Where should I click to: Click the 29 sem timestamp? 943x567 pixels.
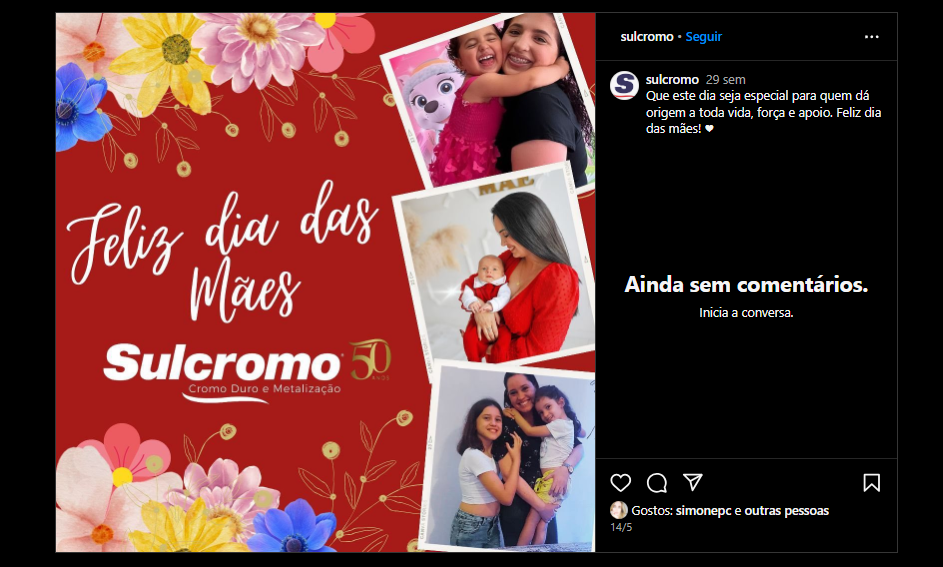[x=725, y=79]
